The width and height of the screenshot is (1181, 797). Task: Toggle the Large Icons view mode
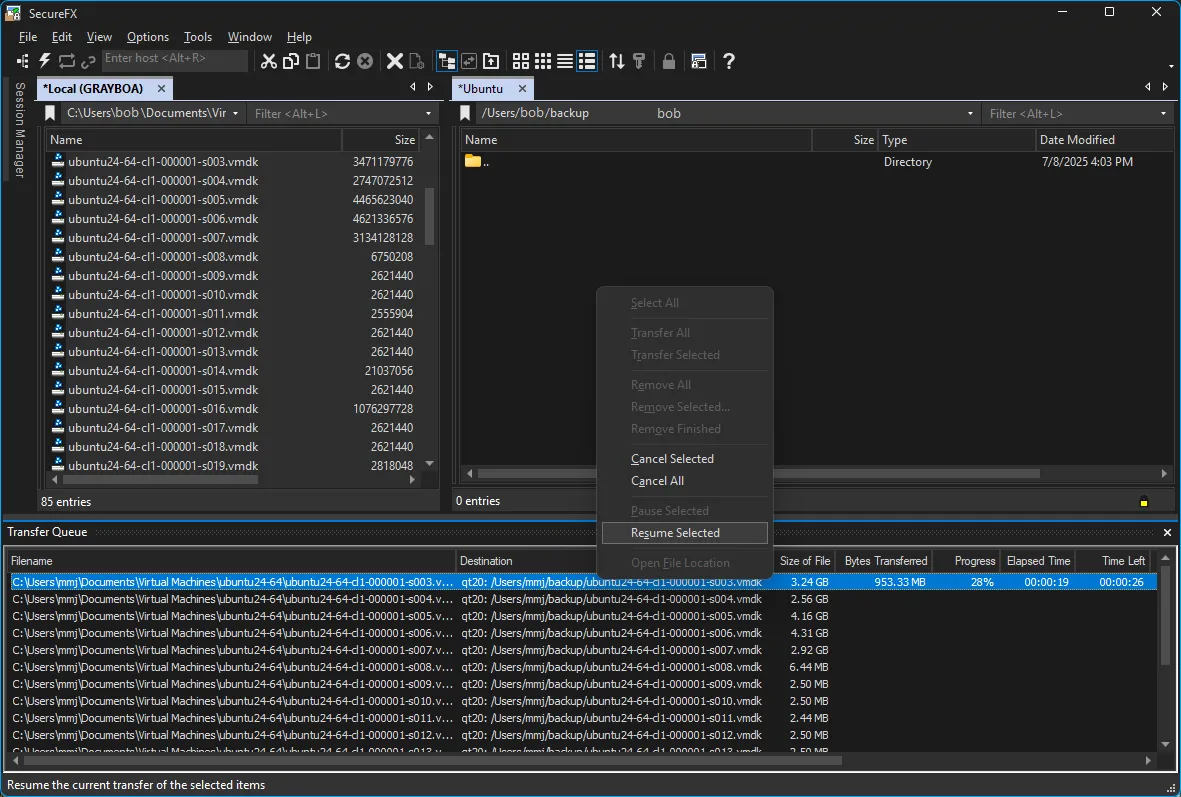[521, 61]
